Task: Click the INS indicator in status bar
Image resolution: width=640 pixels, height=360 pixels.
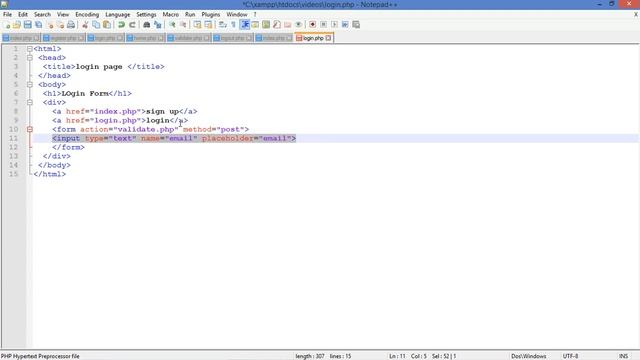Action: point(623,356)
